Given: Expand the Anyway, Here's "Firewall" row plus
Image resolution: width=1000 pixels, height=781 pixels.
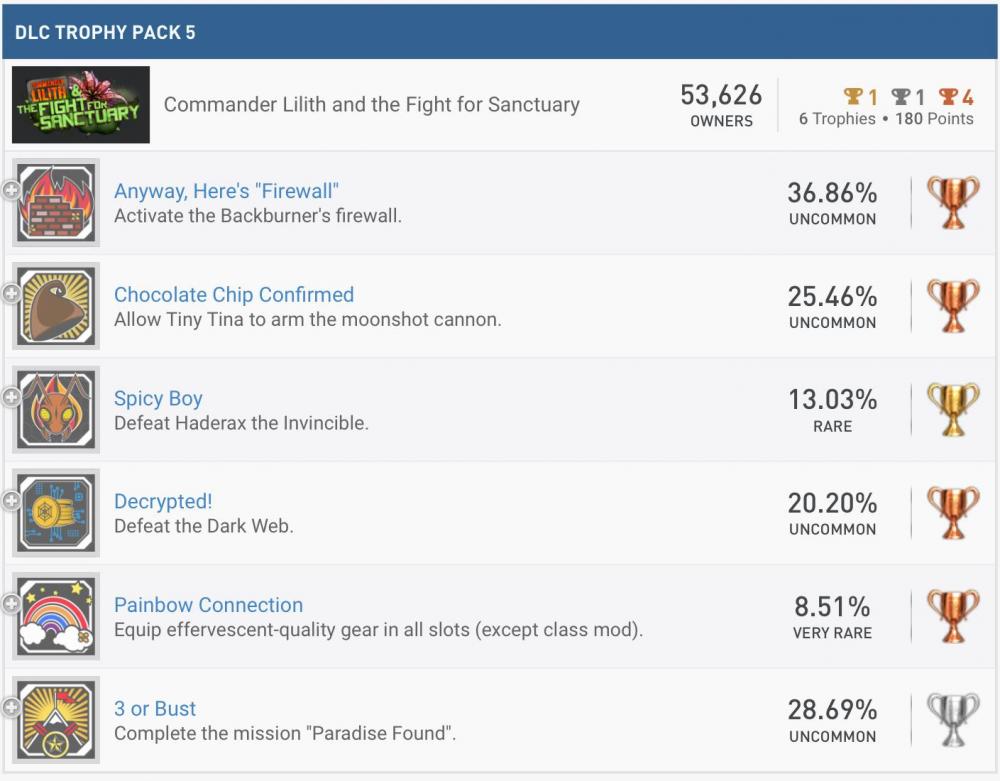Looking at the screenshot, I should click(x=11, y=190).
